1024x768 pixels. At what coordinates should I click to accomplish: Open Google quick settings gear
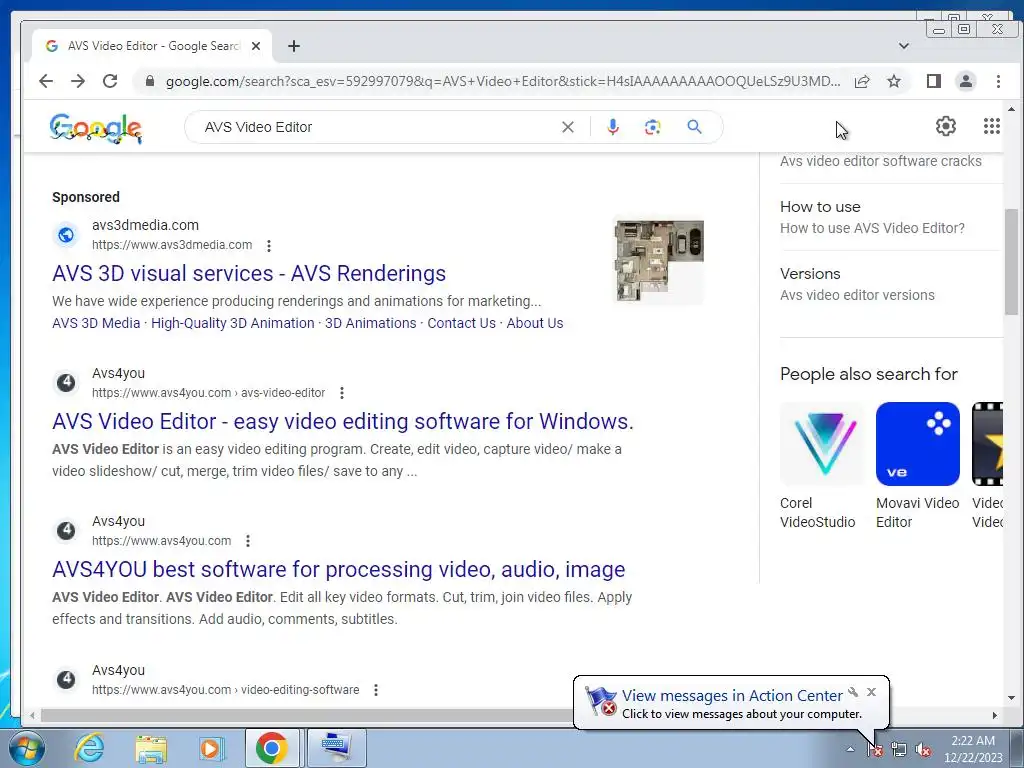point(946,126)
